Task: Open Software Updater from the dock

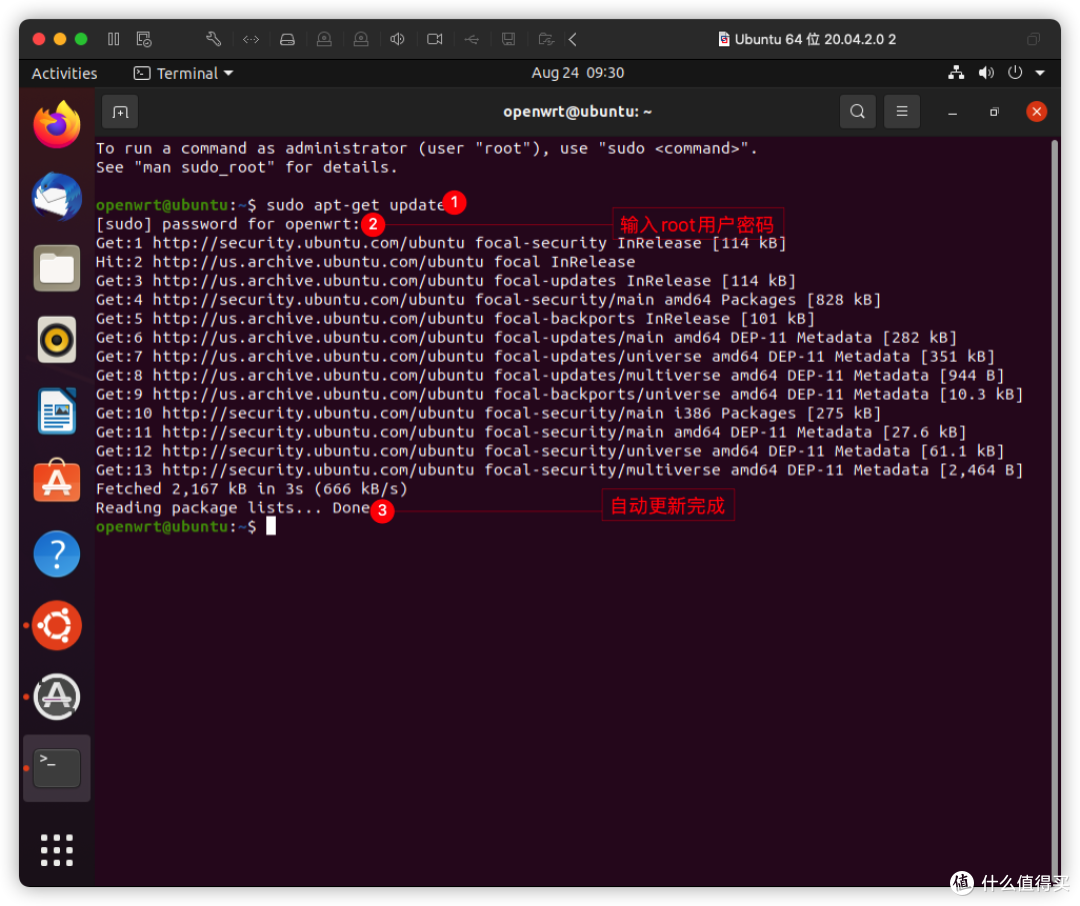Action: coord(57,697)
